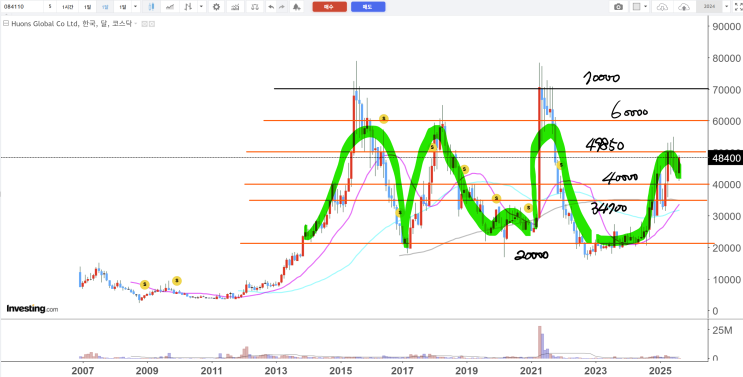Click the 2024 layout name button
The height and width of the screenshot is (377, 743).
[709, 7]
